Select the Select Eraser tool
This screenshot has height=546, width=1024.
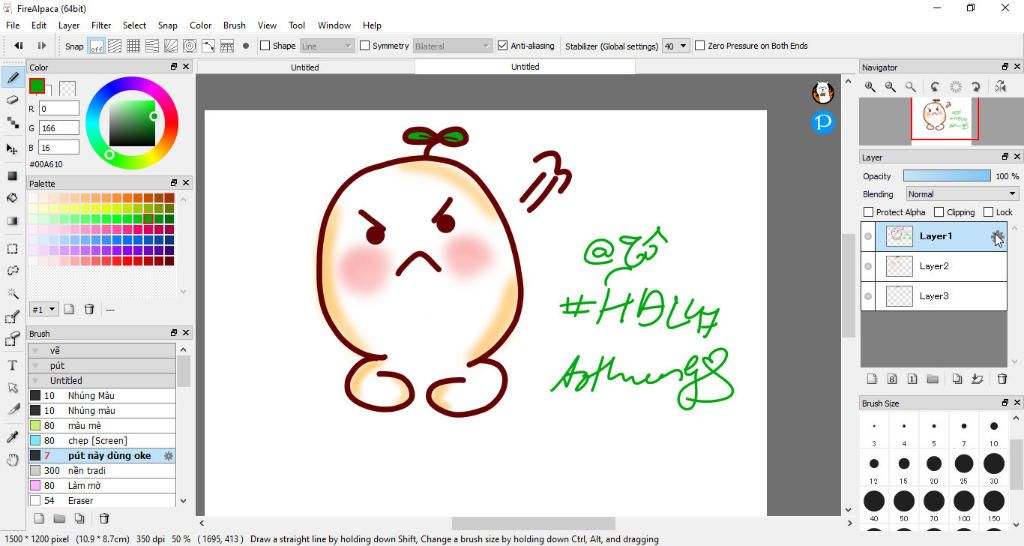point(12,340)
